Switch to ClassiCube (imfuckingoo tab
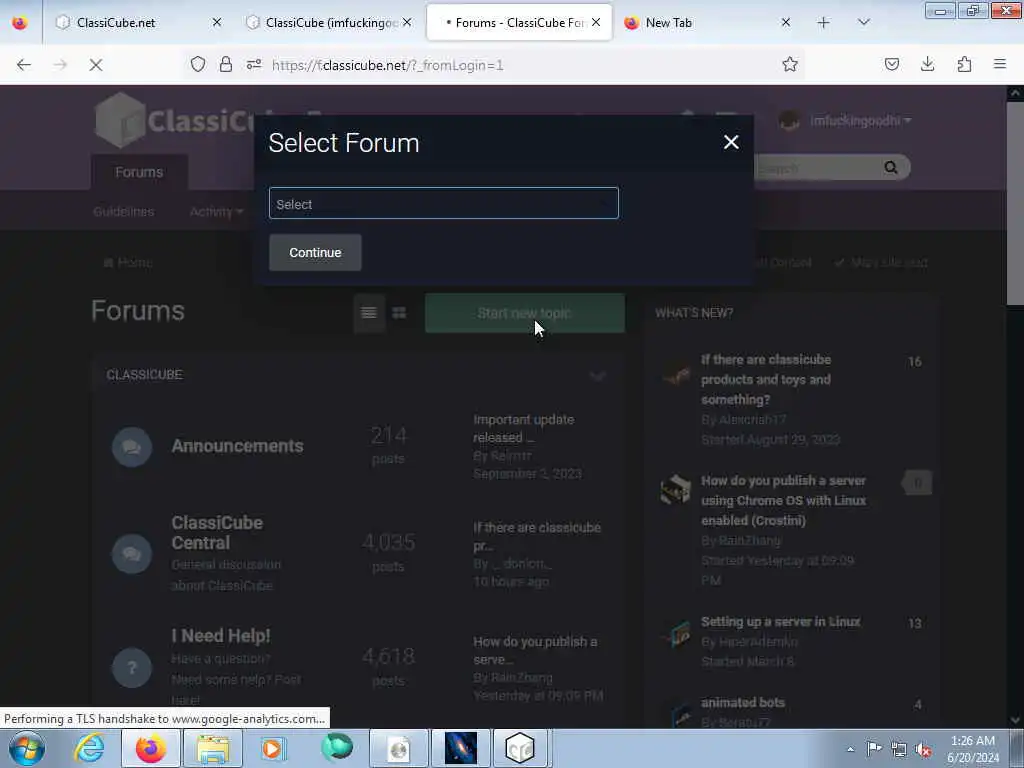This screenshot has height=768, width=1024. (x=328, y=23)
